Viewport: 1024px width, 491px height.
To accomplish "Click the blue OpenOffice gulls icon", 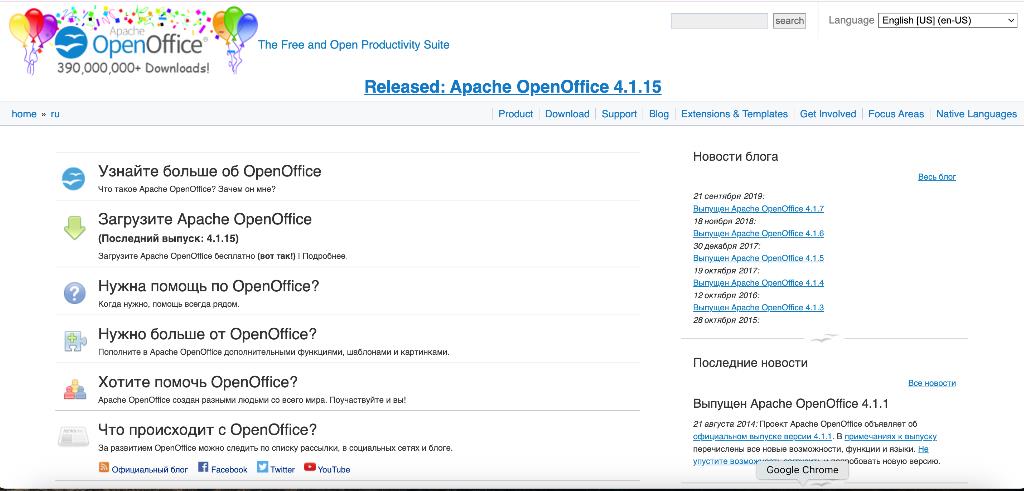I will [73, 178].
